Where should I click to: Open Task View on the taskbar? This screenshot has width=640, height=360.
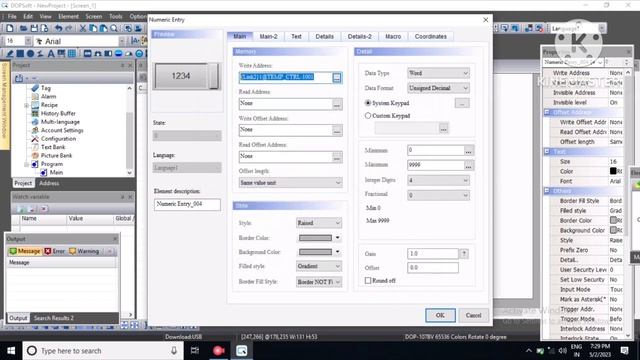click(x=195, y=351)
